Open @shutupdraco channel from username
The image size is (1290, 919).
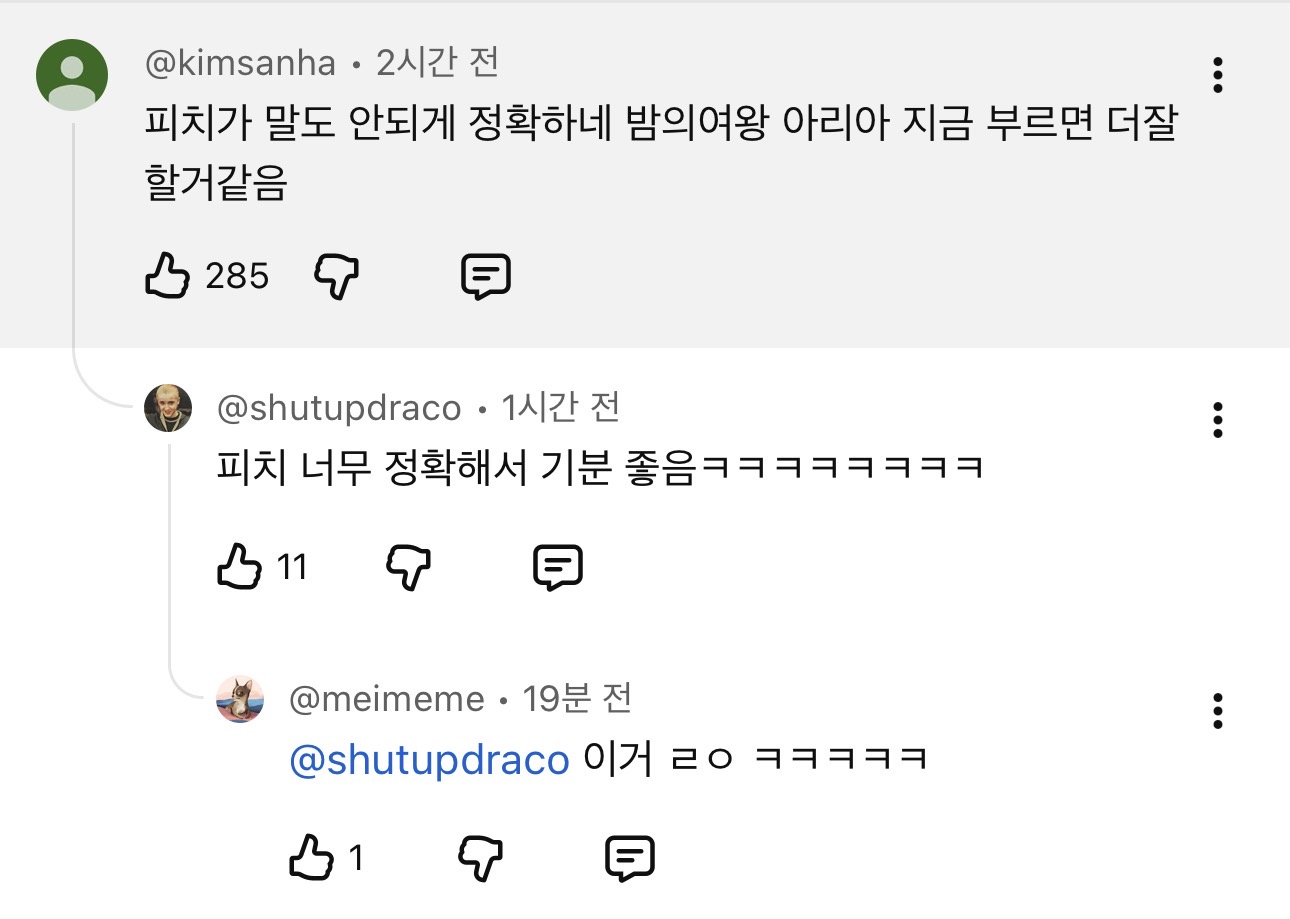(339, 408)
